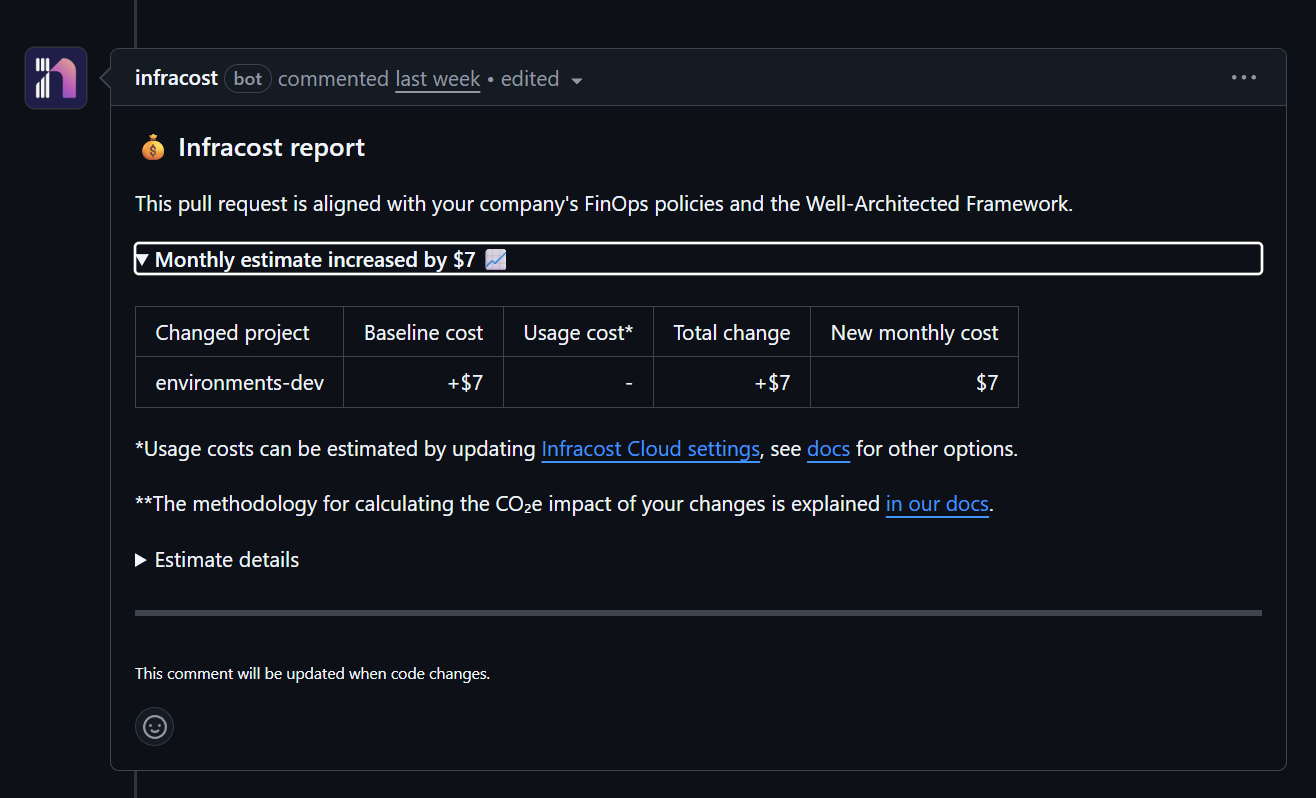This screenshot has width=1316, height=798.
Task: Open the infracost author profile link
Action: pos(176,79)
